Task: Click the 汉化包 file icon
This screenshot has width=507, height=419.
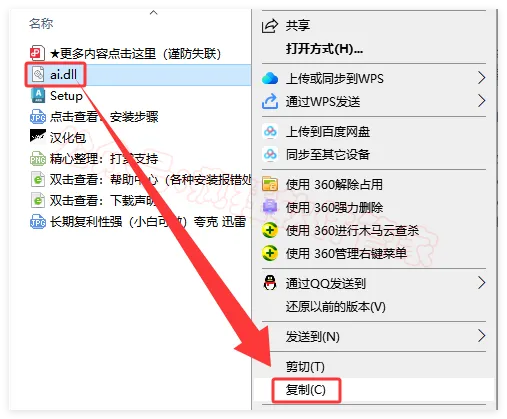Action: 38,137
